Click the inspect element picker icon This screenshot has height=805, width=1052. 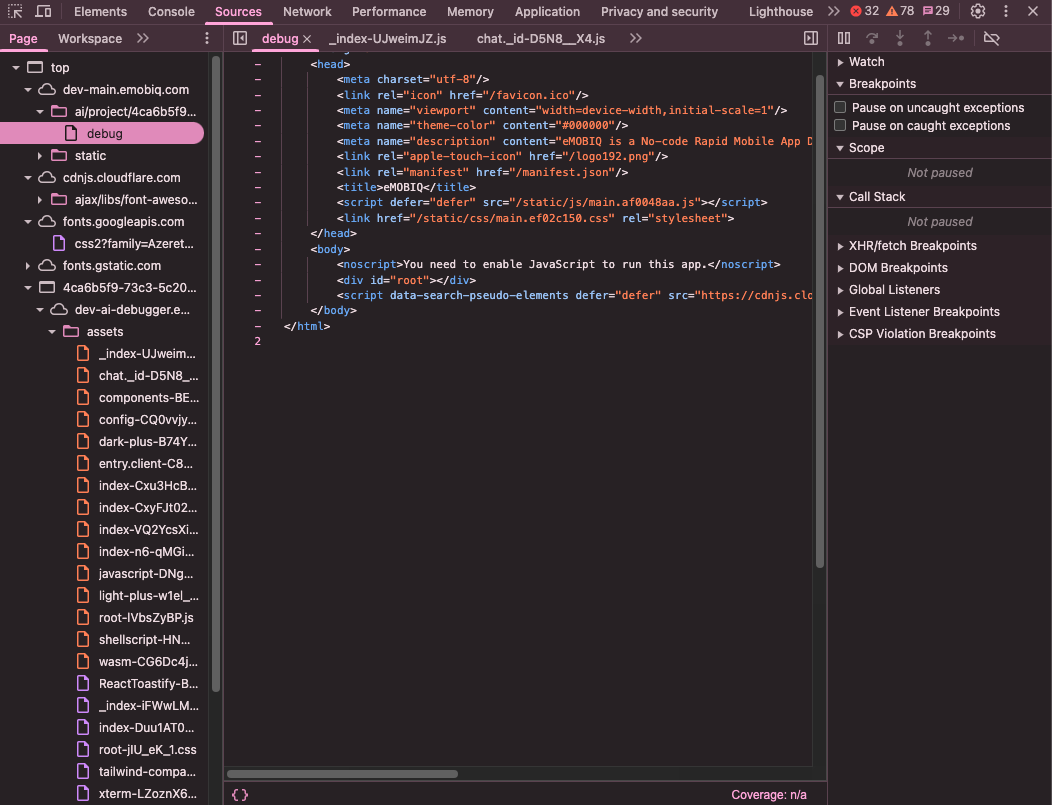(16, 12)
